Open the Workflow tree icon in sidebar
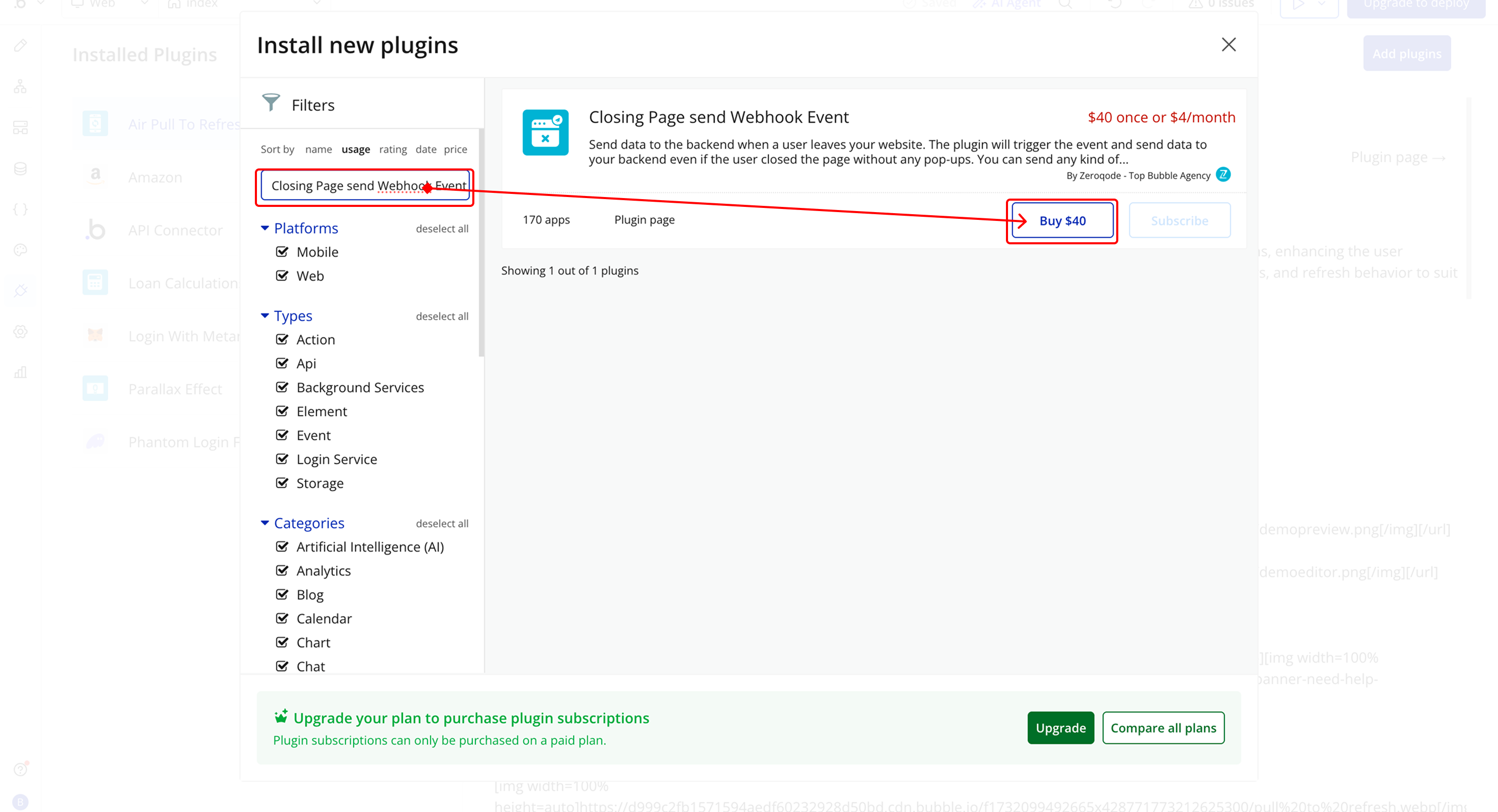 coord(20,87)
